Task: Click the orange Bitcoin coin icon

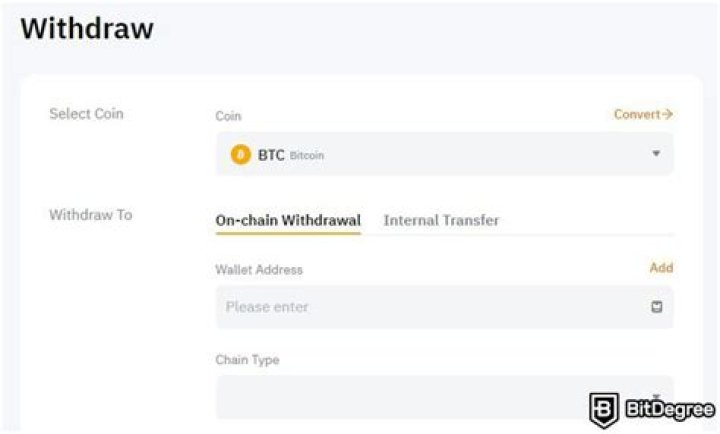Action: [x=240, y=155]
